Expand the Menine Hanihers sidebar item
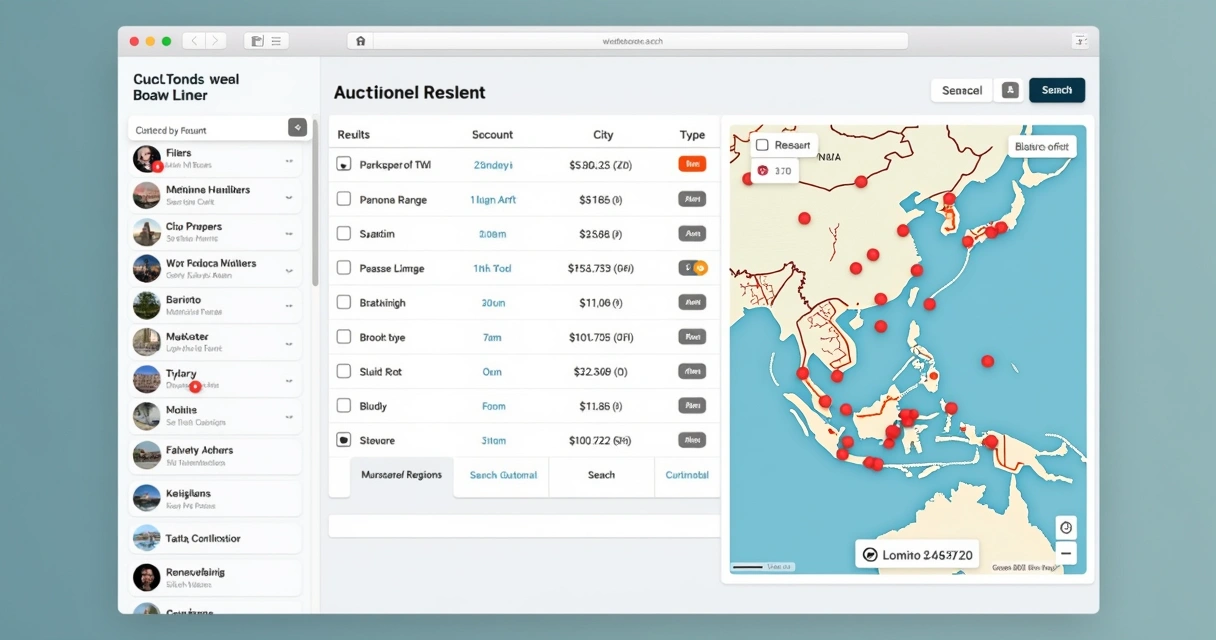Screen dimensions: 1216x640 [289, 197]
